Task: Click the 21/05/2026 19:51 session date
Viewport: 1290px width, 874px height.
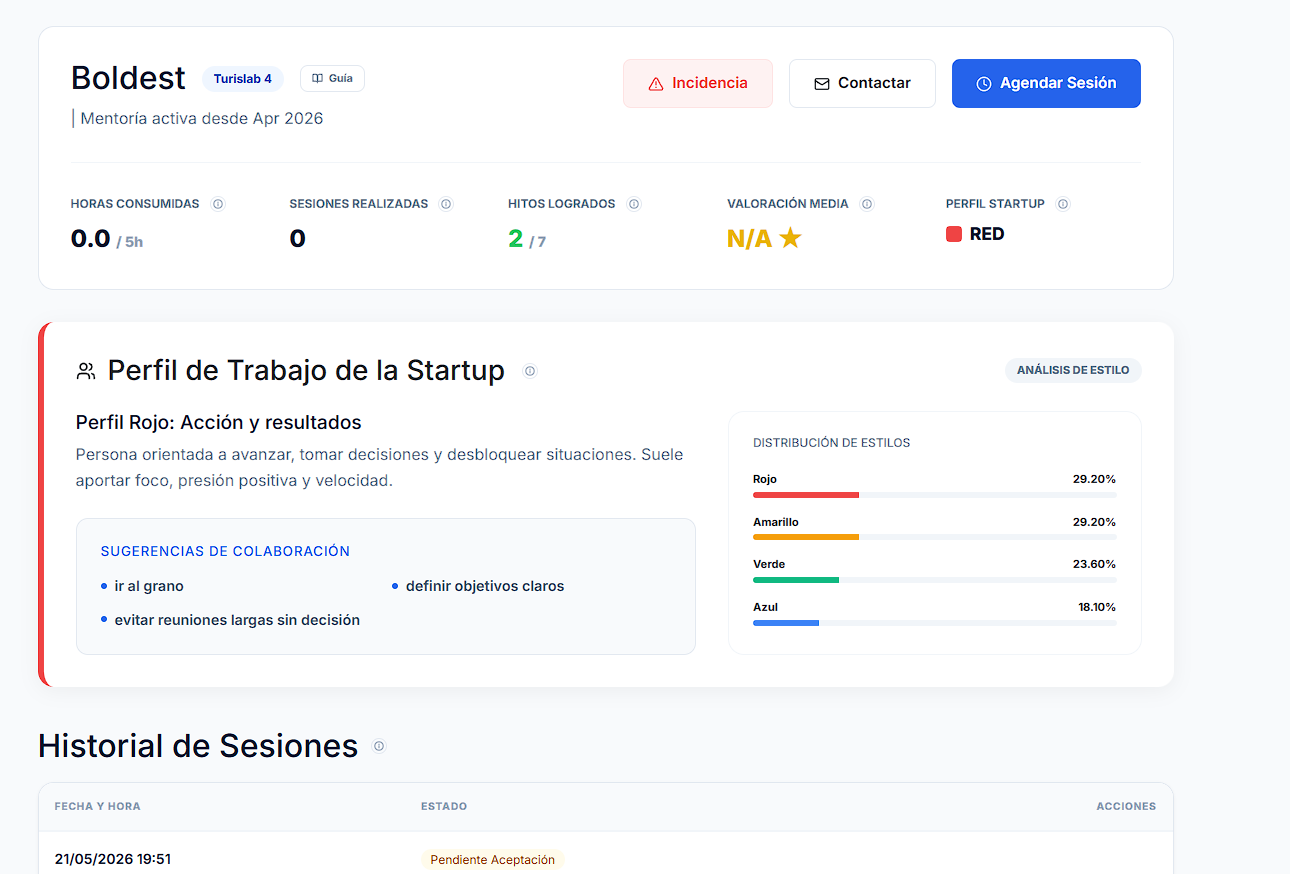Action: coord(113,859)
